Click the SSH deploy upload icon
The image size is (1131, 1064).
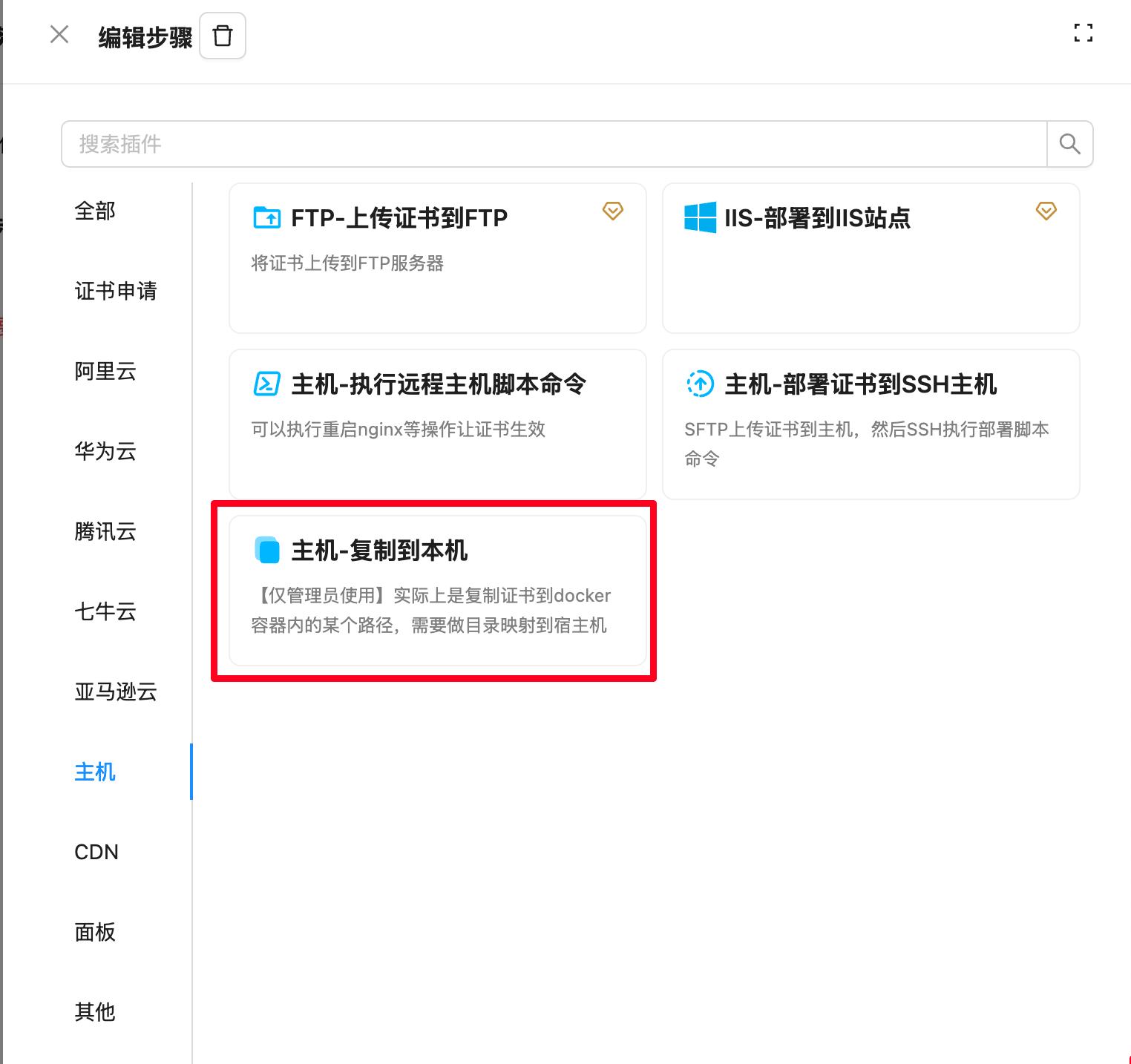(x=700, y=384)
